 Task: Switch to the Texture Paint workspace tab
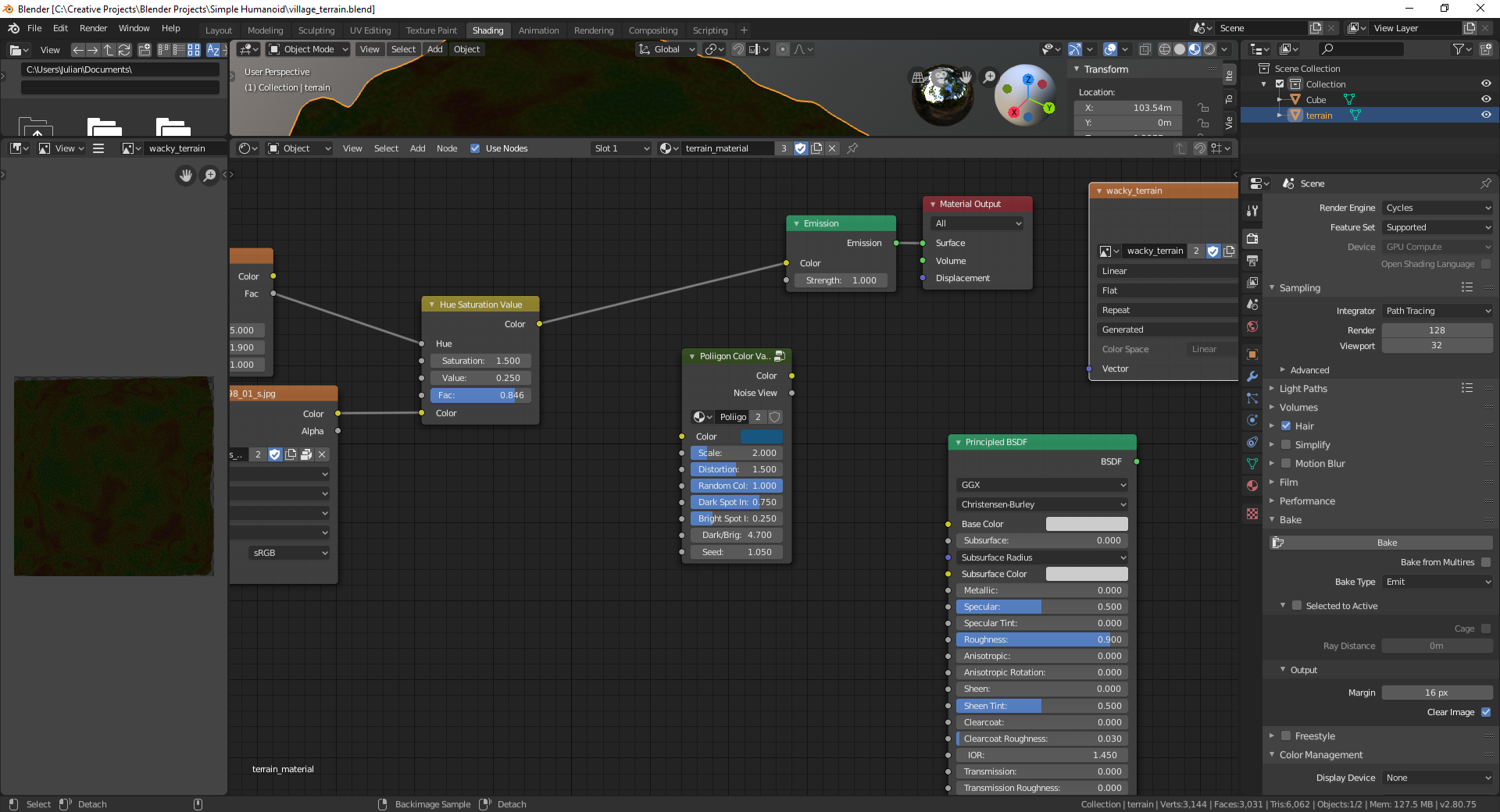coord(431,30)
